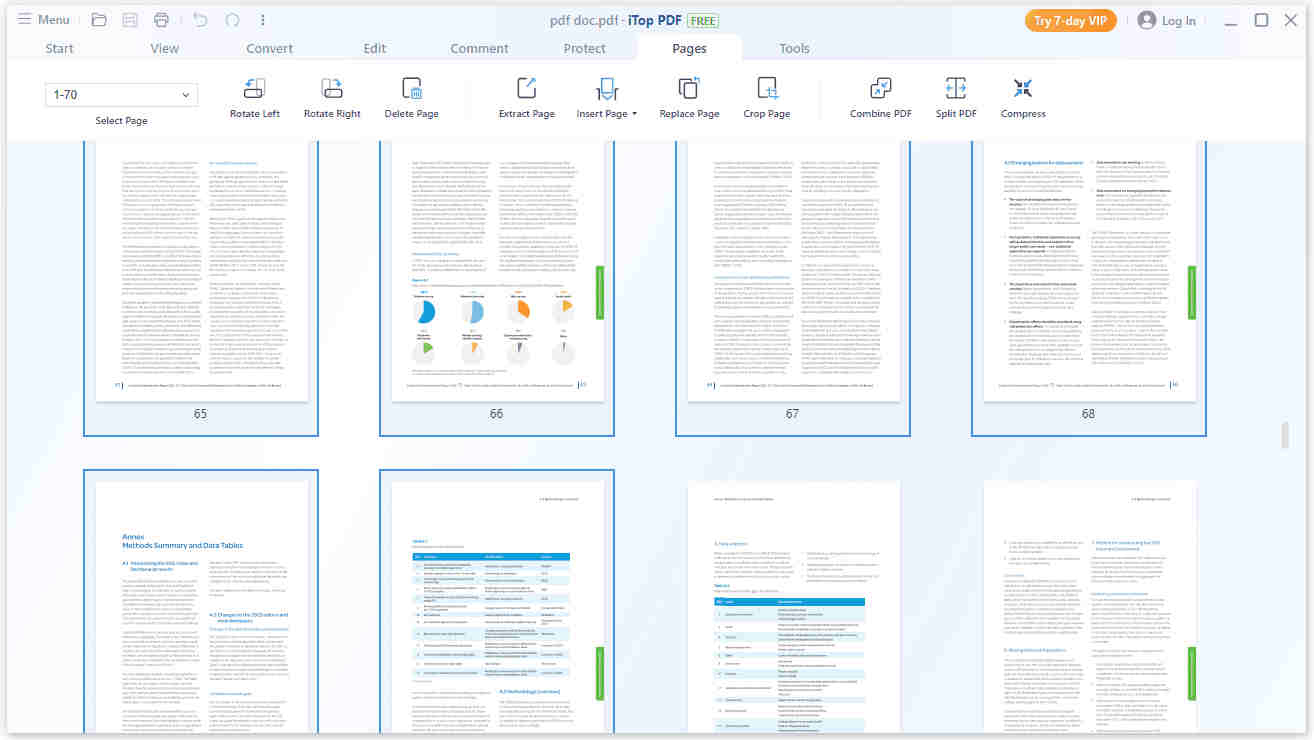Click the vertical scrollbar thumb
This screenshot has width=1314, height=740.
click(1285, 435)
